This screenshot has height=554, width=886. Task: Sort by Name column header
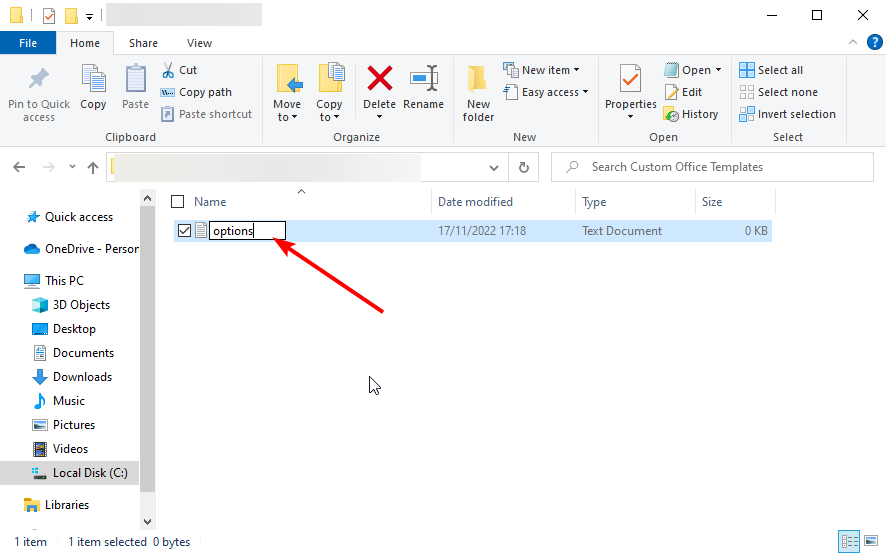[210, 202]
